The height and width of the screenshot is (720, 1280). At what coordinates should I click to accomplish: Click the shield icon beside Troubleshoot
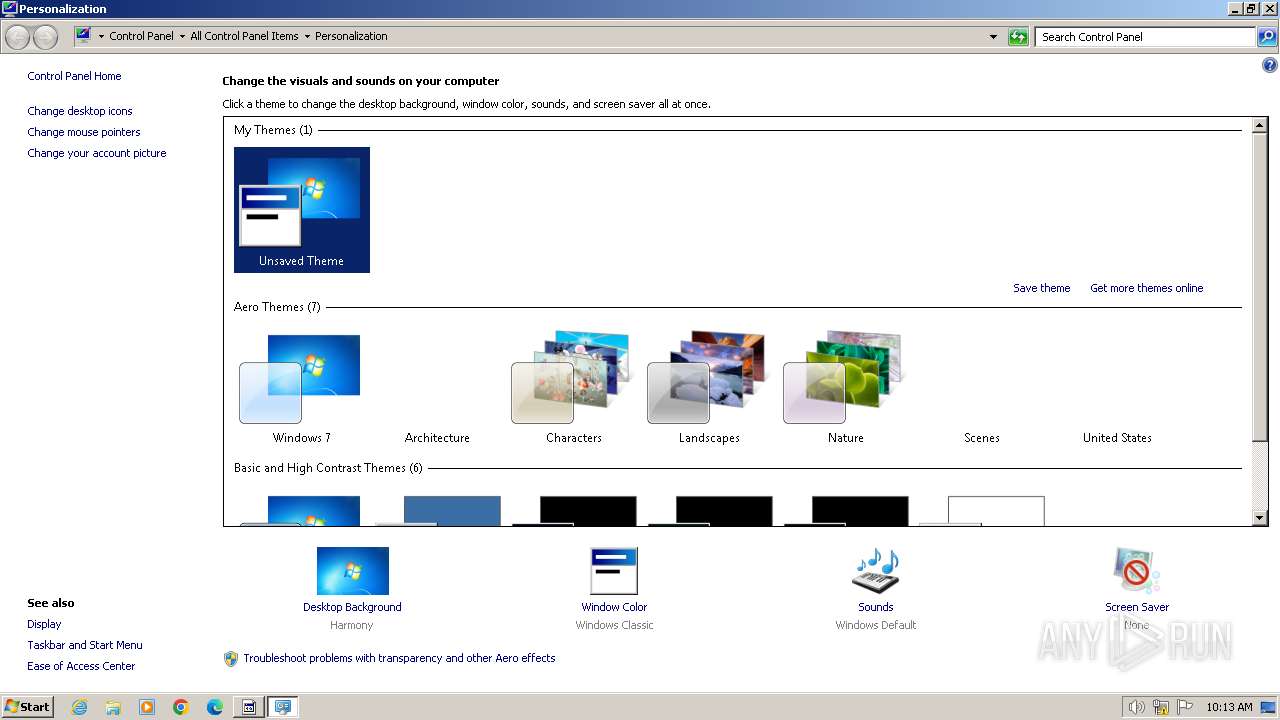(231, 658)
